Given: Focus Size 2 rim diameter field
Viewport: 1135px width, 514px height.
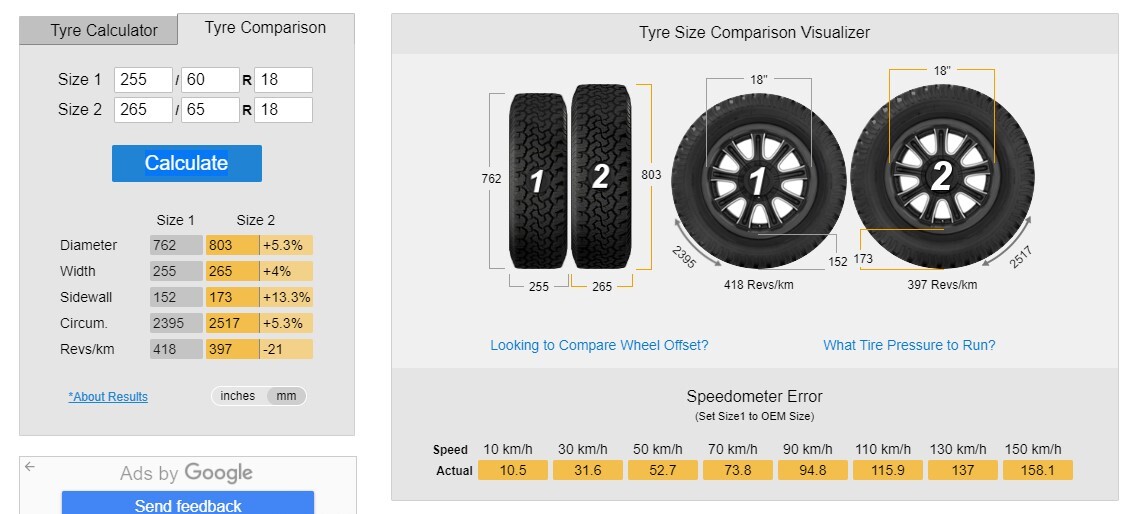Looking at the screenshot, I should coord(284,110).
